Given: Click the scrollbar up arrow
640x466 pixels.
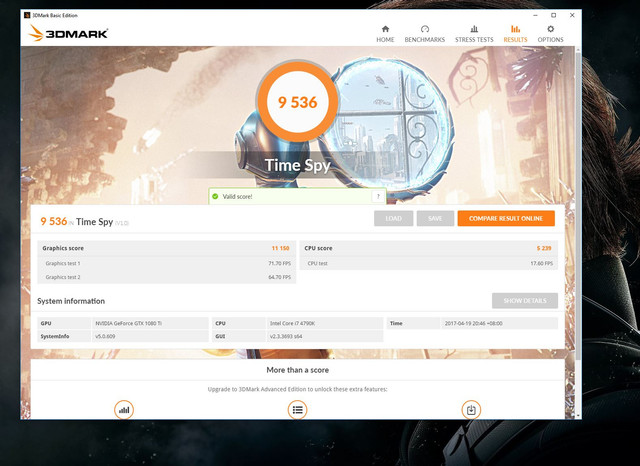Looking at the screenshot, I should 578,49.
